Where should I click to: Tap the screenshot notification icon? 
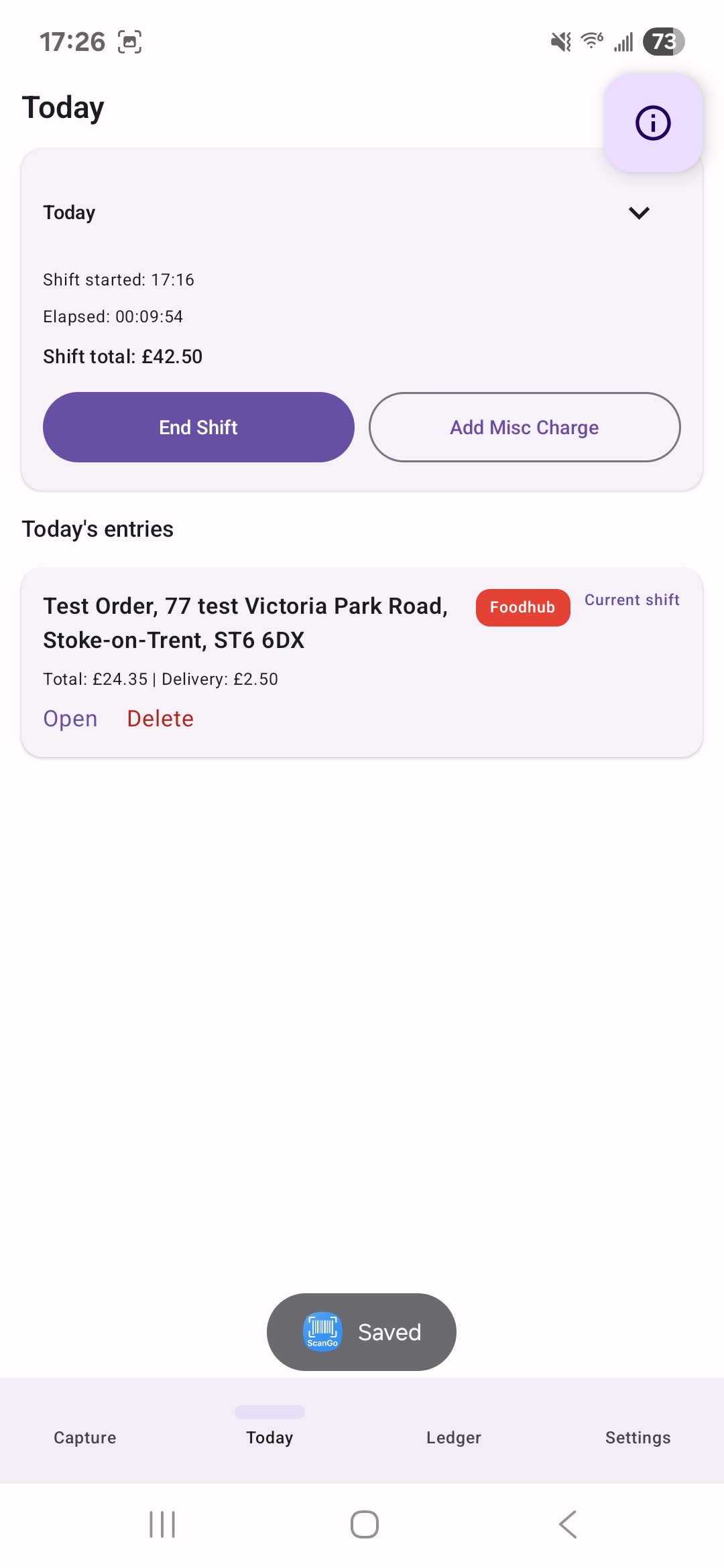click(x=130, y=42)
